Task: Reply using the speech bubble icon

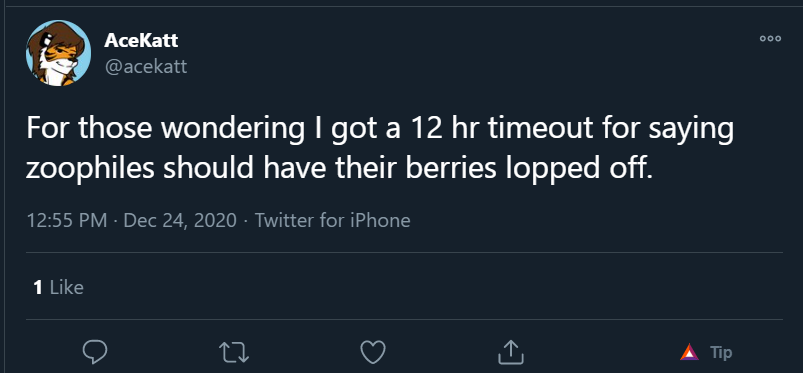Action: (95, 353)
